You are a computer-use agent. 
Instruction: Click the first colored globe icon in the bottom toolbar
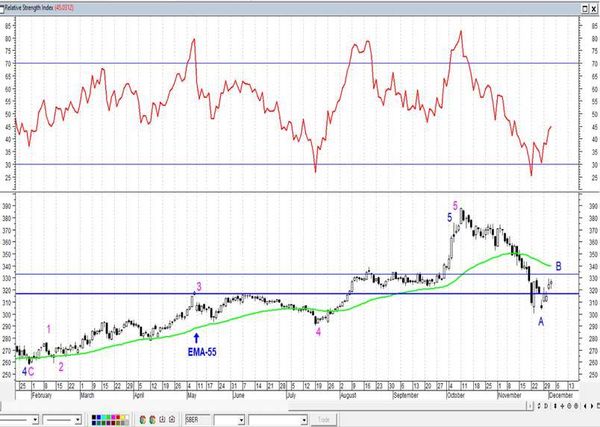click(143, 420)
